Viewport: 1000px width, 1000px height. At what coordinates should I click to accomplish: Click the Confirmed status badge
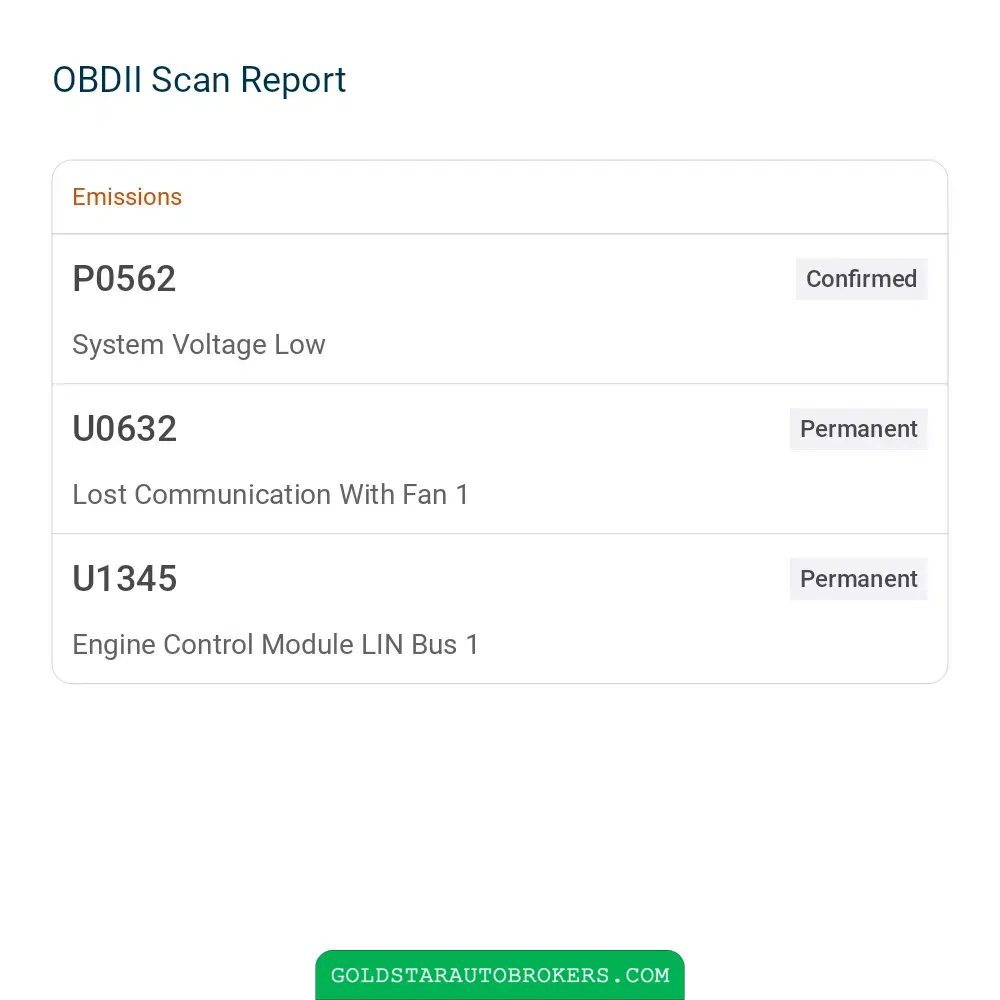(x=862, y=279)
